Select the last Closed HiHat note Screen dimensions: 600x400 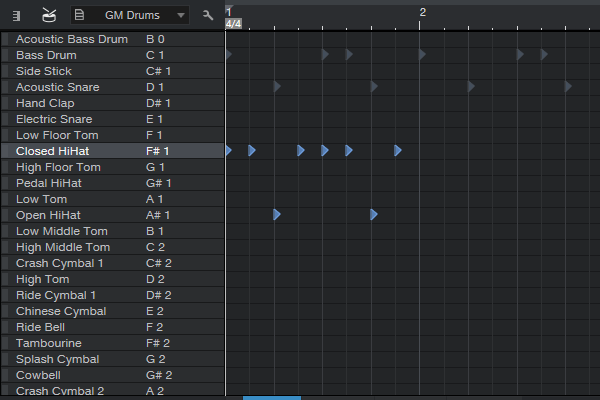[x=397, y=151]
